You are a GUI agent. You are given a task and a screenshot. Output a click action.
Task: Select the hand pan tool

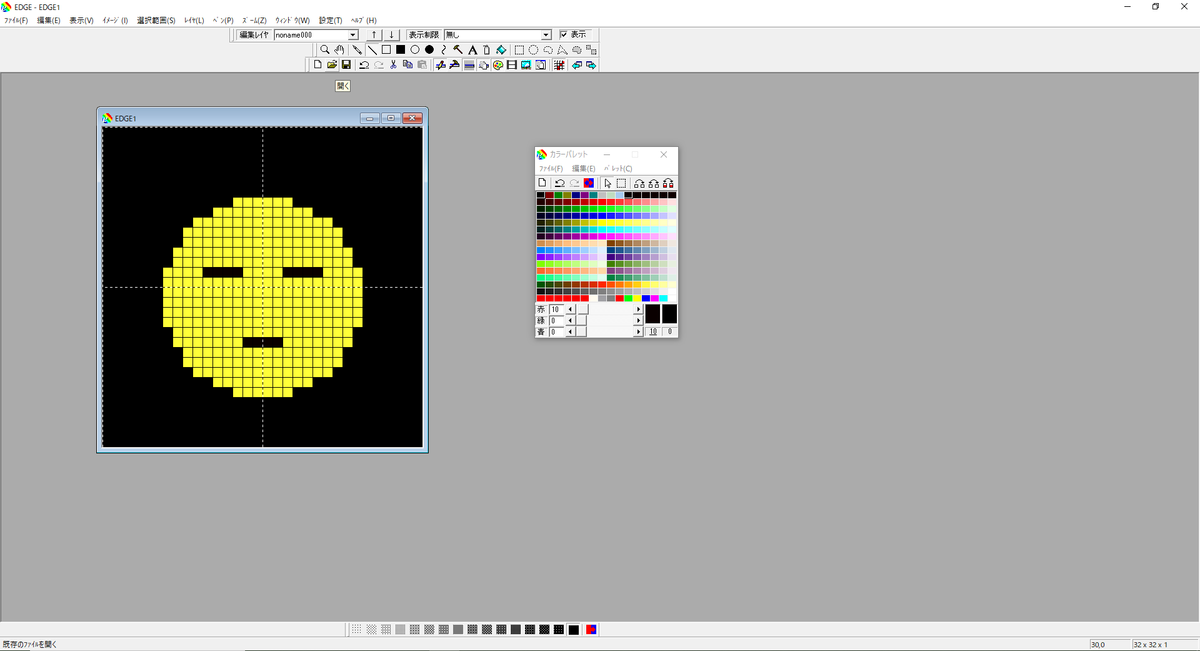click(x=339, y=49)
